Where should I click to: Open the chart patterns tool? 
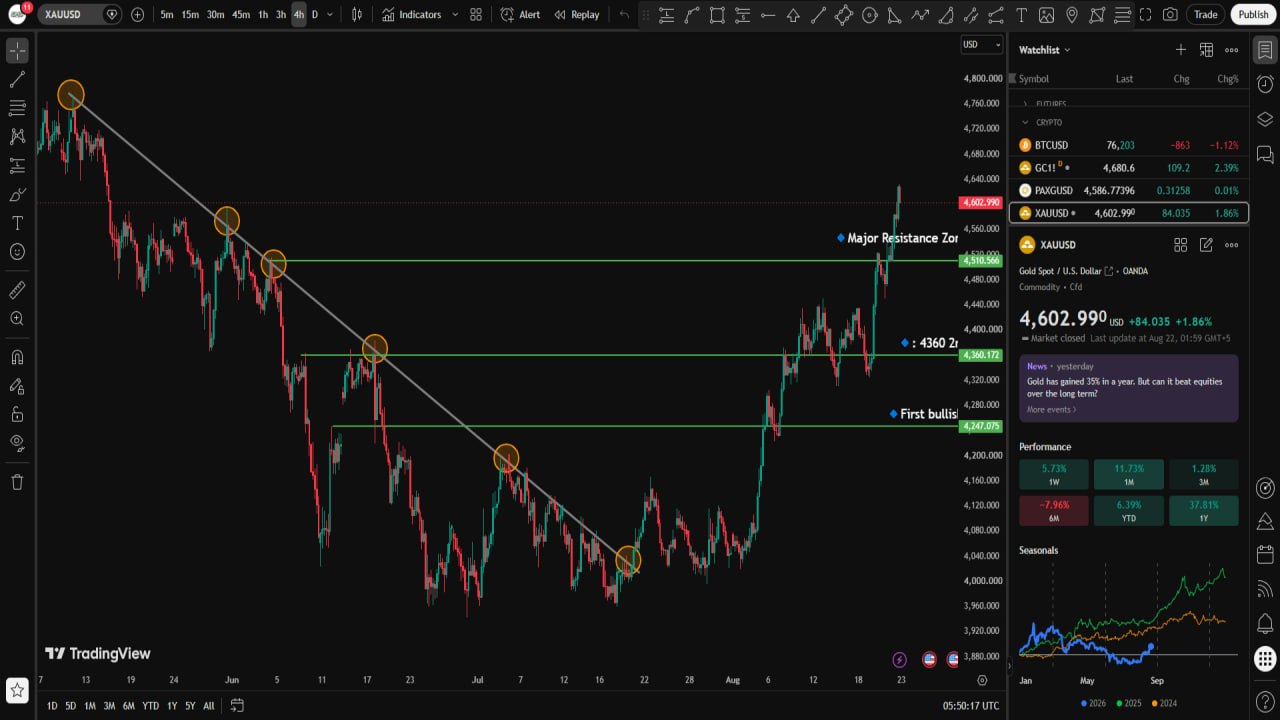(x=17, y=136)
